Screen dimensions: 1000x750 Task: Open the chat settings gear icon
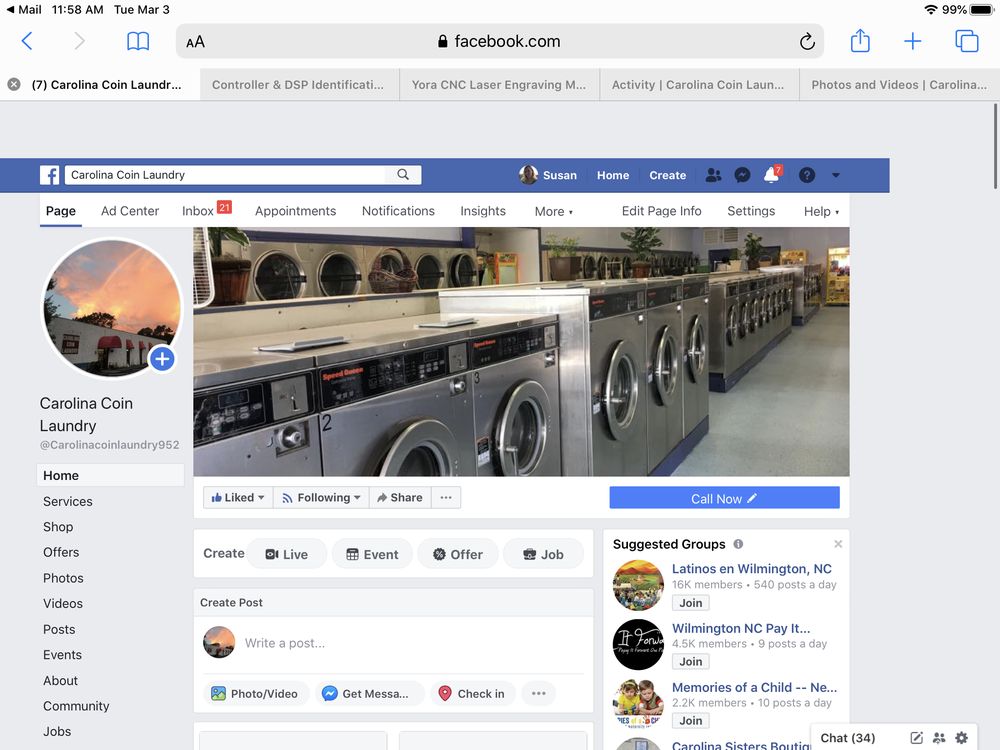(962, 737)
